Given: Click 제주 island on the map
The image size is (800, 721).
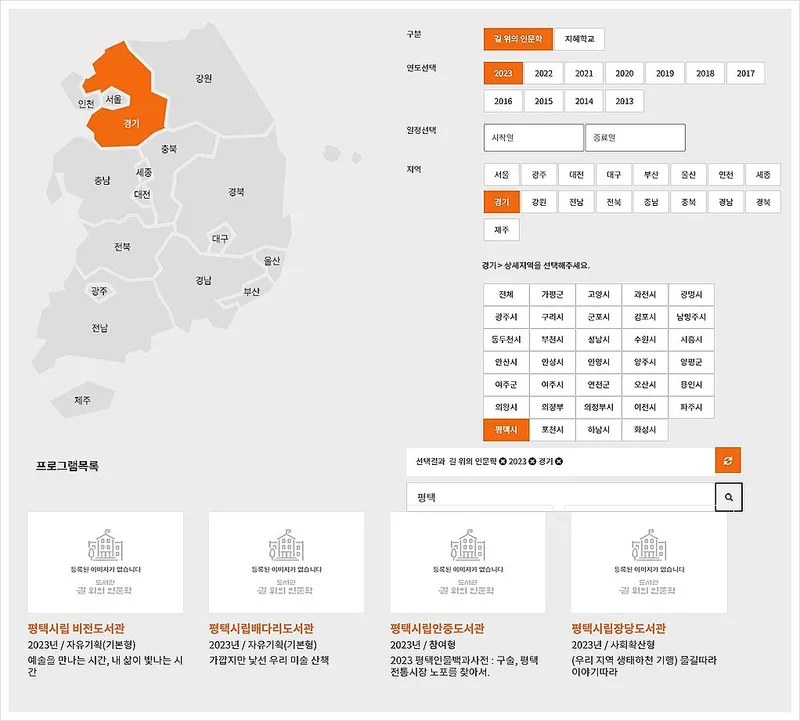Looking at the screenshot, I should pyautogui.click(x=82, y=400).
